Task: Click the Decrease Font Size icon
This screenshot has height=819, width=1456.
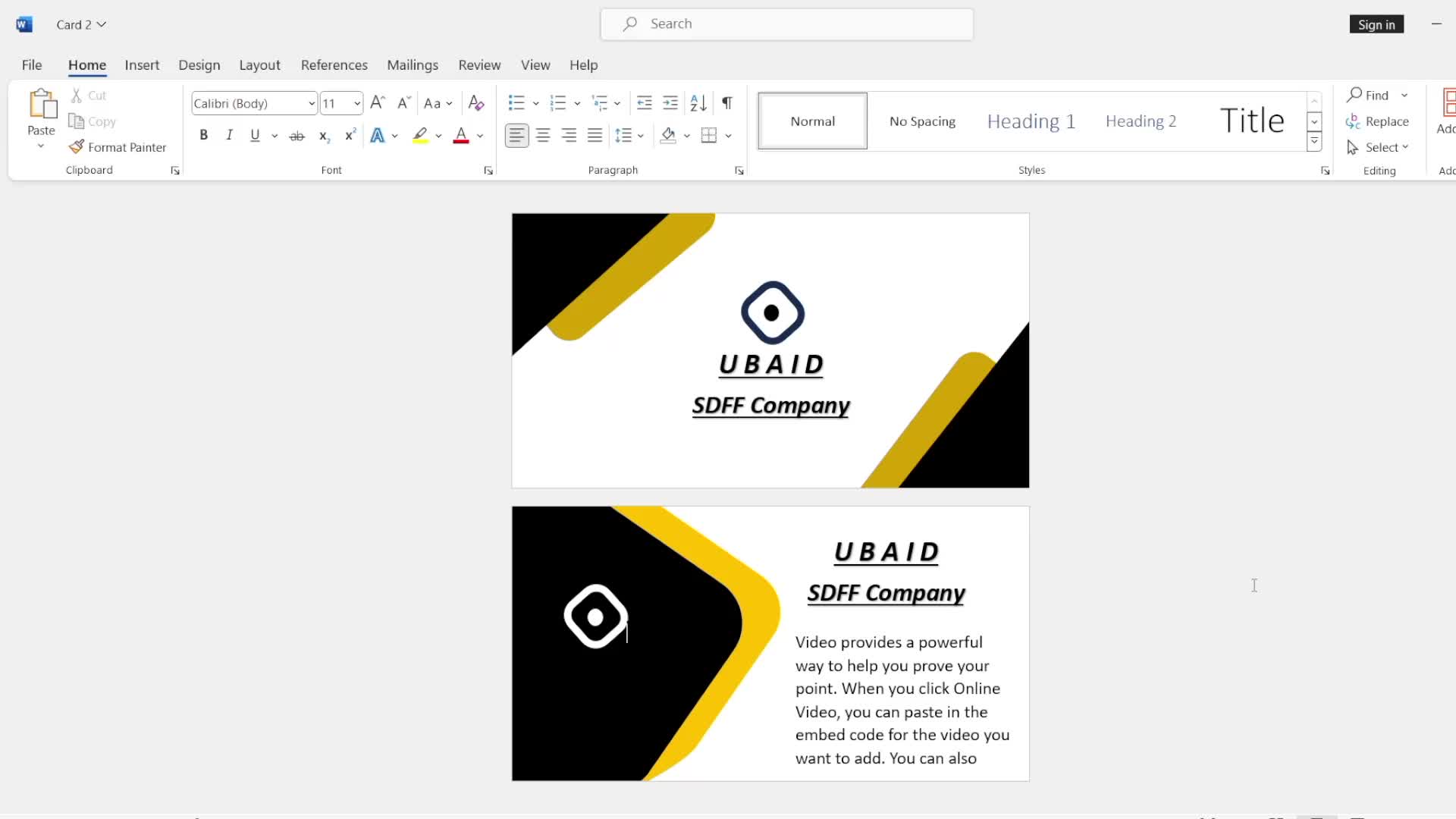Action: (404, 103)
